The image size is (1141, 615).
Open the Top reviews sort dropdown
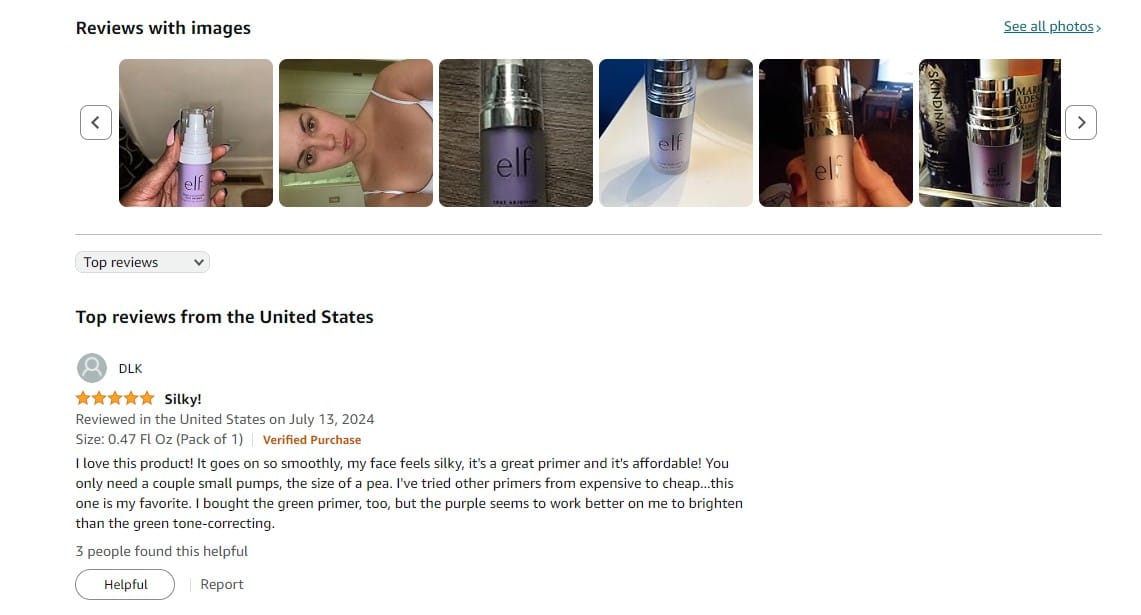point(142,262)
